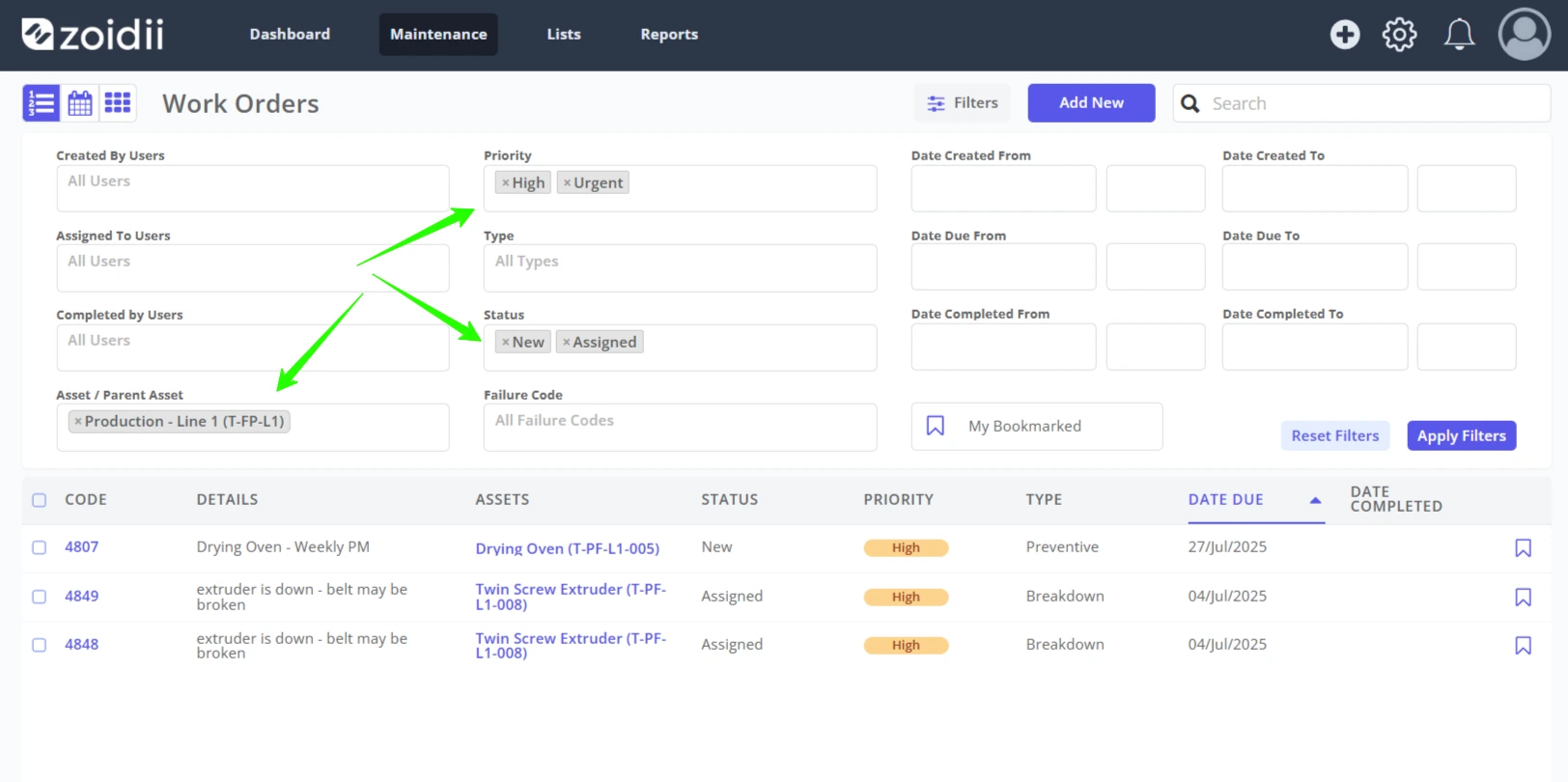This screenshot has width=1568, height=782.
Task: Click Reset Filters
Action: pyautogui.click(x=1335, y=436)
